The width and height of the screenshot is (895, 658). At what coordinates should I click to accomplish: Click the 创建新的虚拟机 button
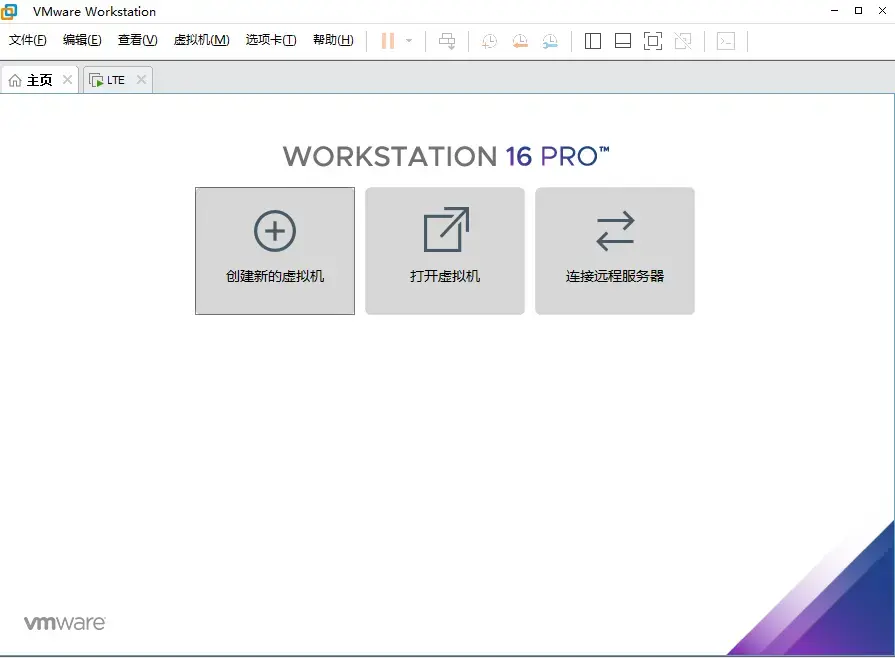275,251
